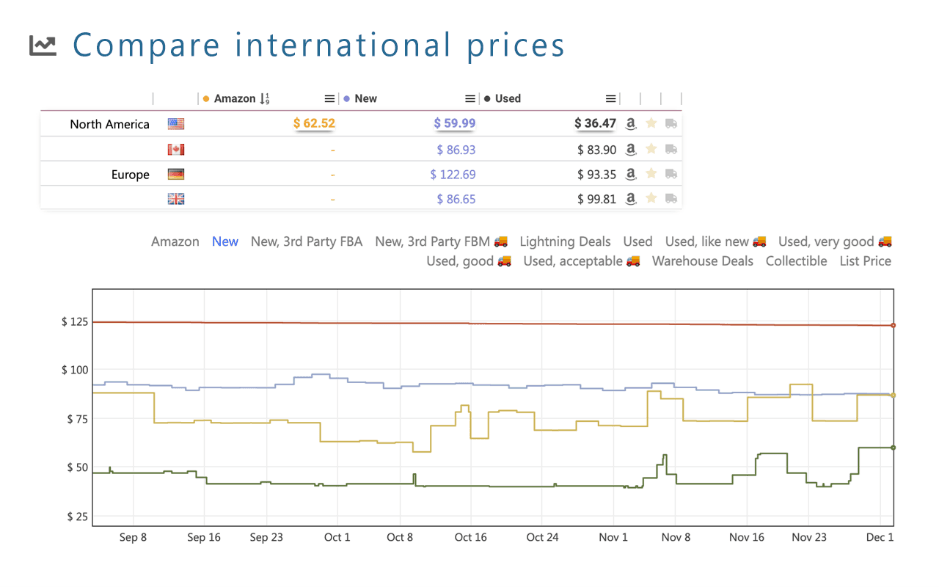Toggle the Amazon price series in the chart legend
This screenshot has width=939, height=587.
click(175, 241)
